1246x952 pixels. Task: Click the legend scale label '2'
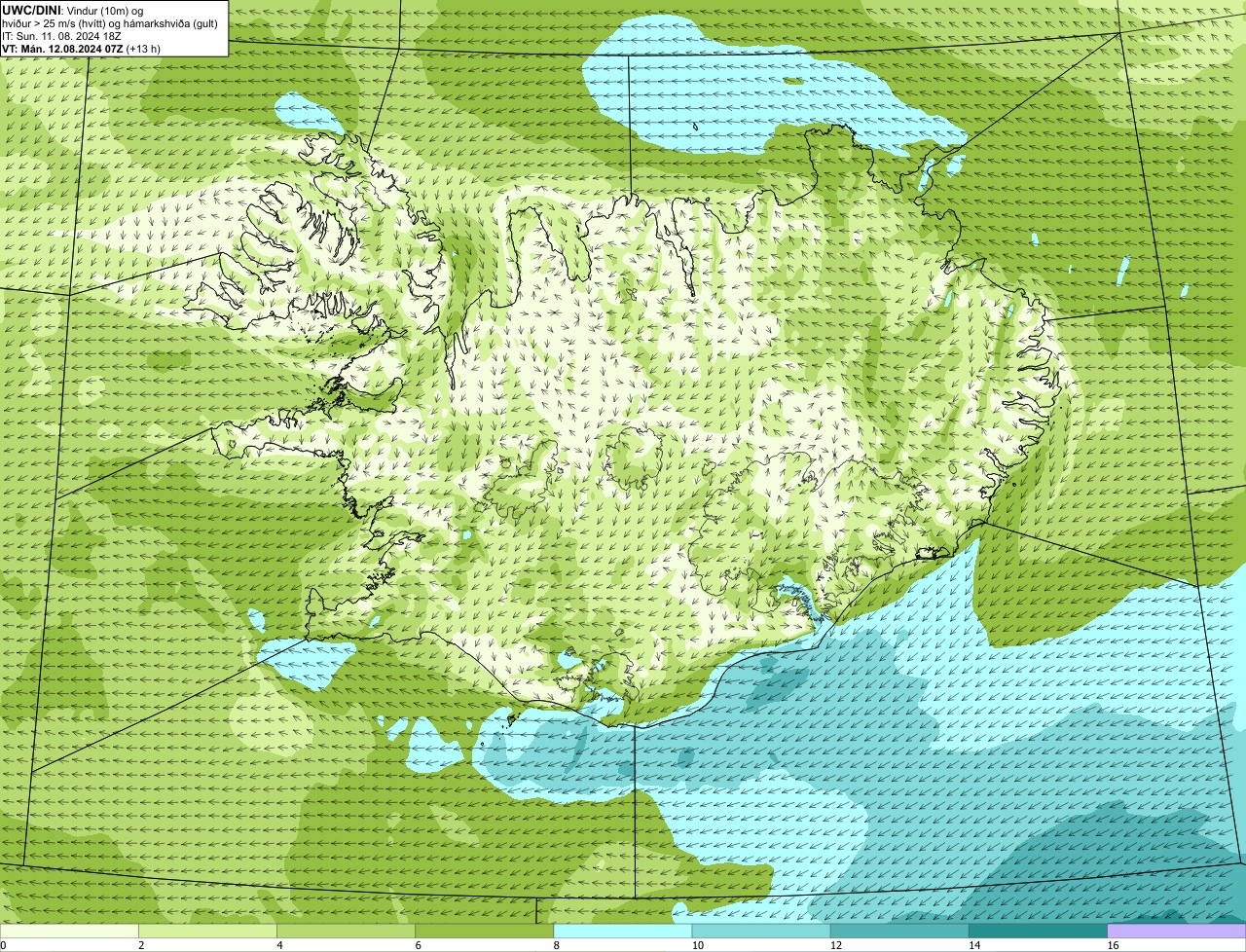[141, 945]
